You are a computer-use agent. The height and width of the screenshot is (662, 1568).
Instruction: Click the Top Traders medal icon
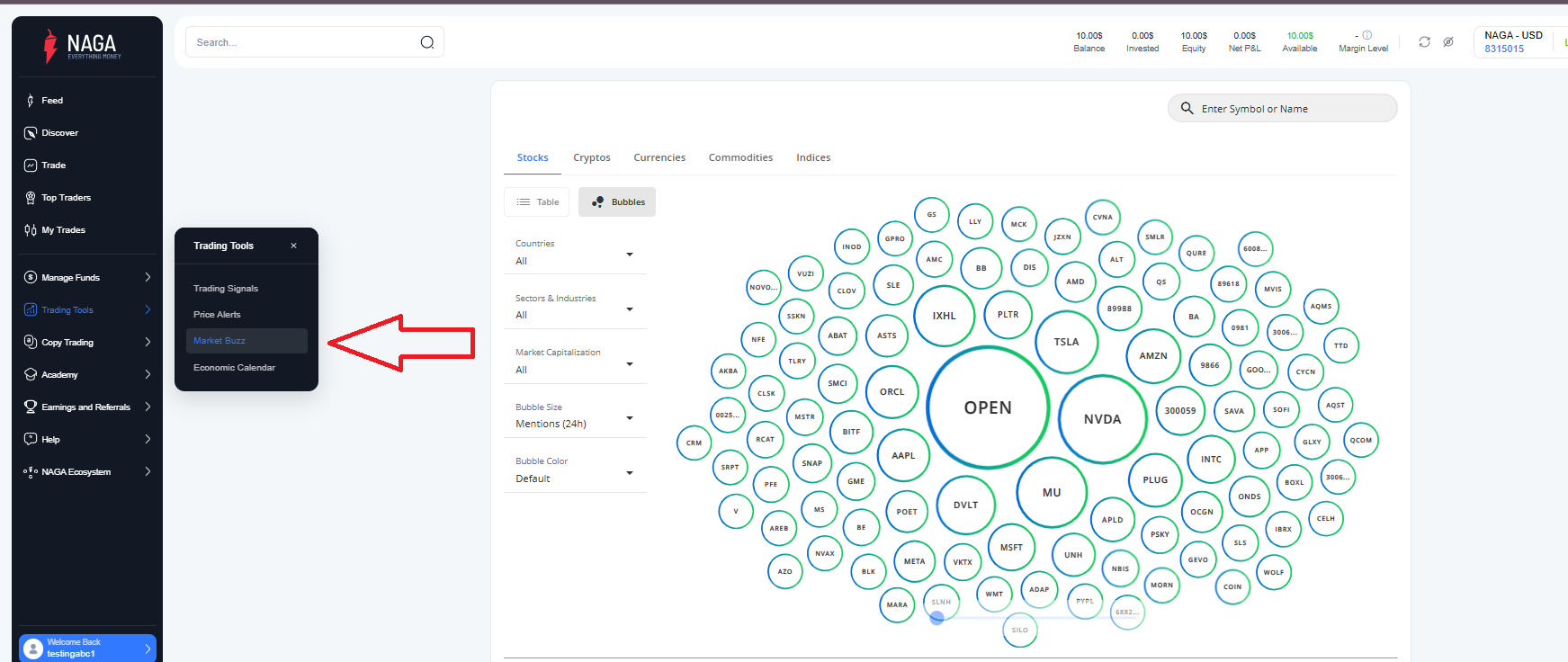pos(31,198)
